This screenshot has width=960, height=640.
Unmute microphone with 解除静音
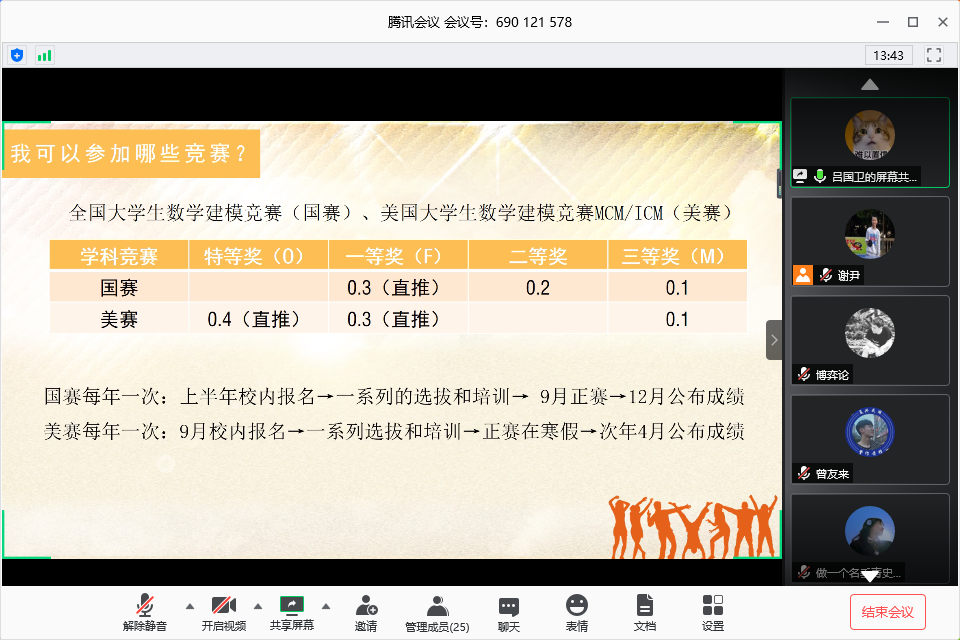(146, 612)
